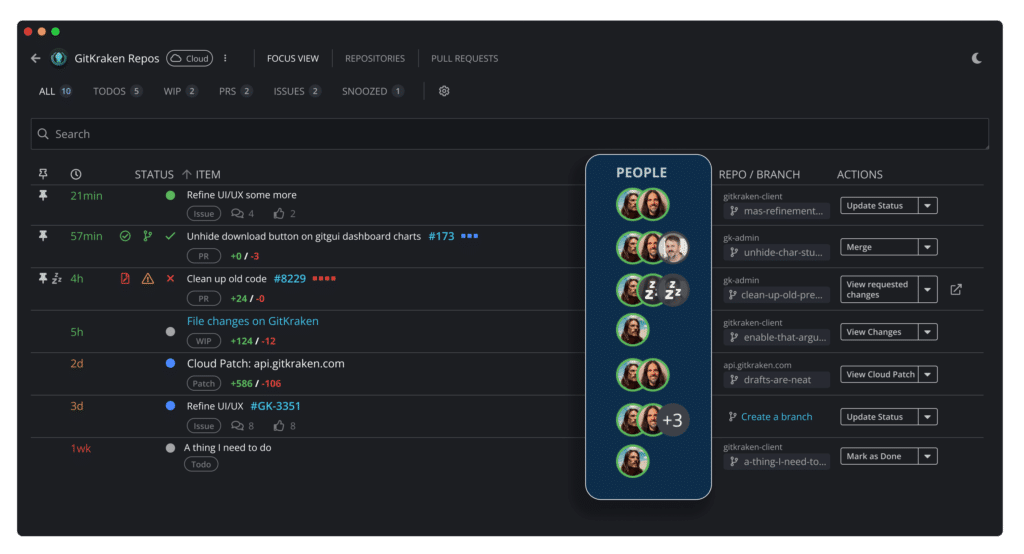This screenshot has height=554, width=1024.
Task: Expand dropdown next to View Cloud Patch
Action: [927, 374]
